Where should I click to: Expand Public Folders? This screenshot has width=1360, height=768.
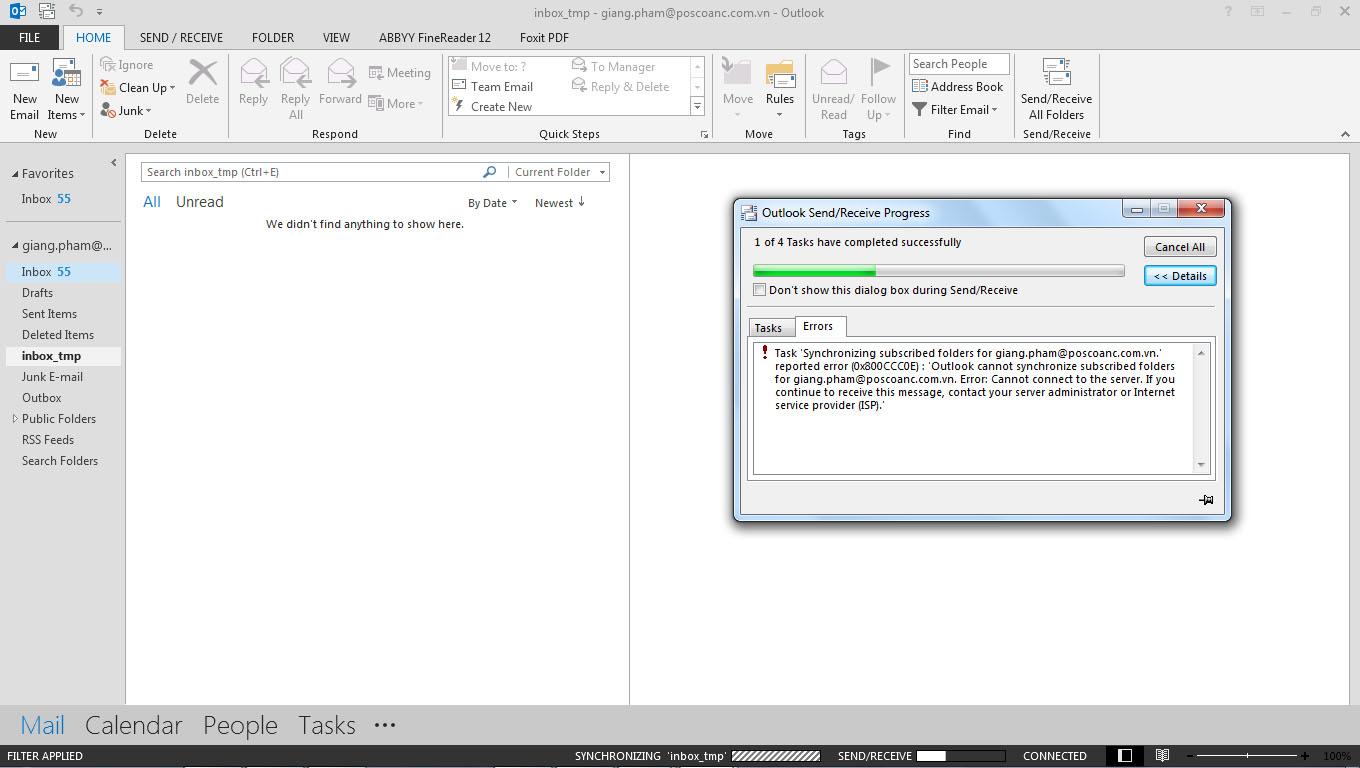15,419
